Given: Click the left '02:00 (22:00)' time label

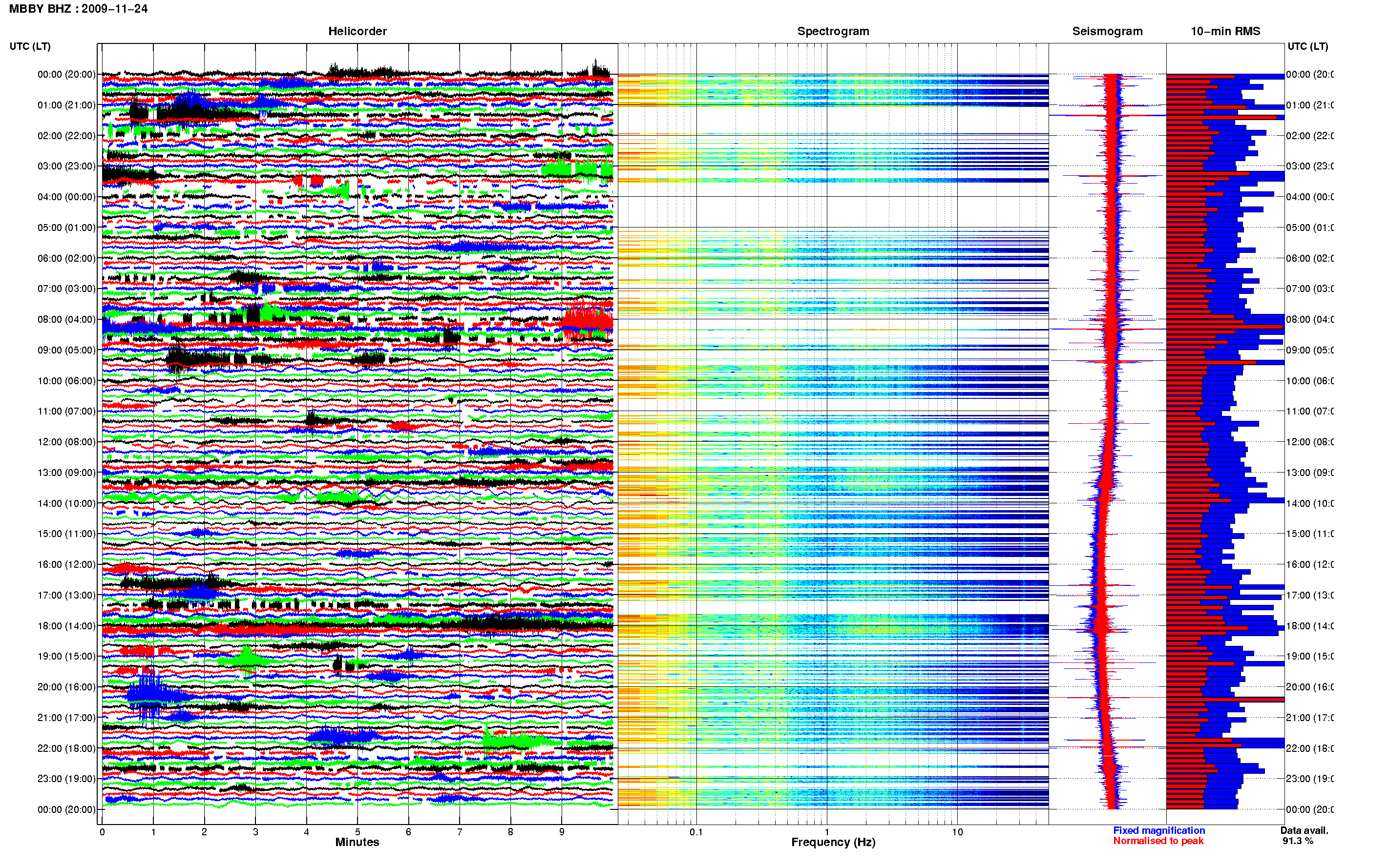Looking at the screenshot, I should click(x=66, y=136).
